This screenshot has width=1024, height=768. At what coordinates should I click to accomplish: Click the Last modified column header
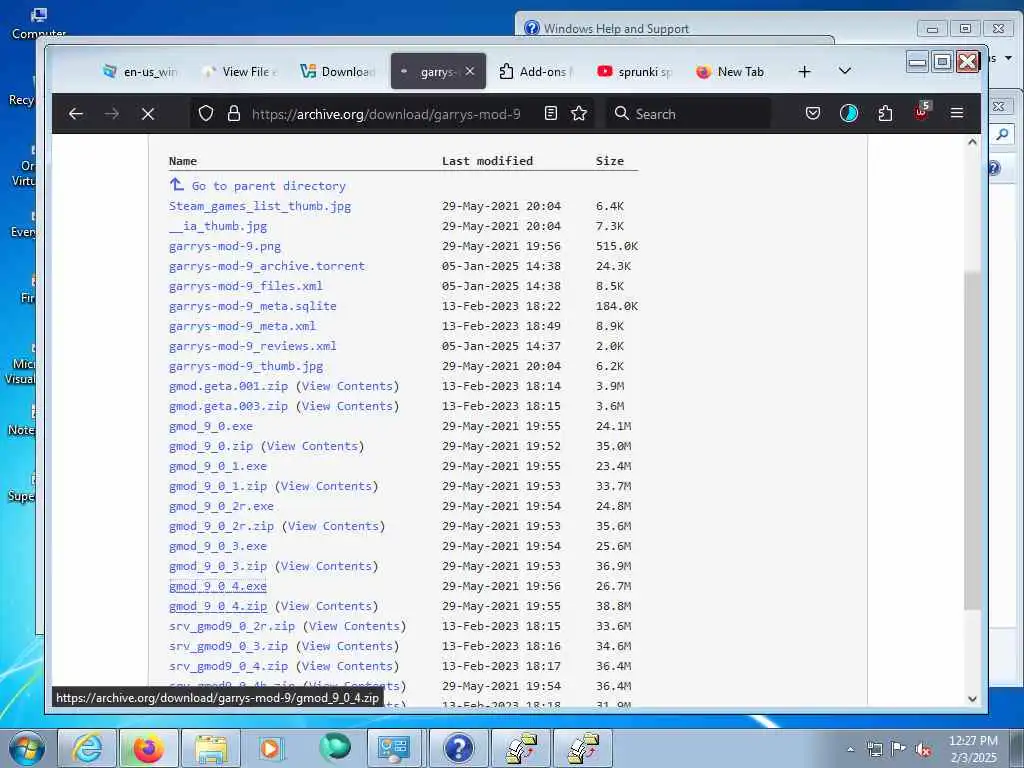point(487,161)
